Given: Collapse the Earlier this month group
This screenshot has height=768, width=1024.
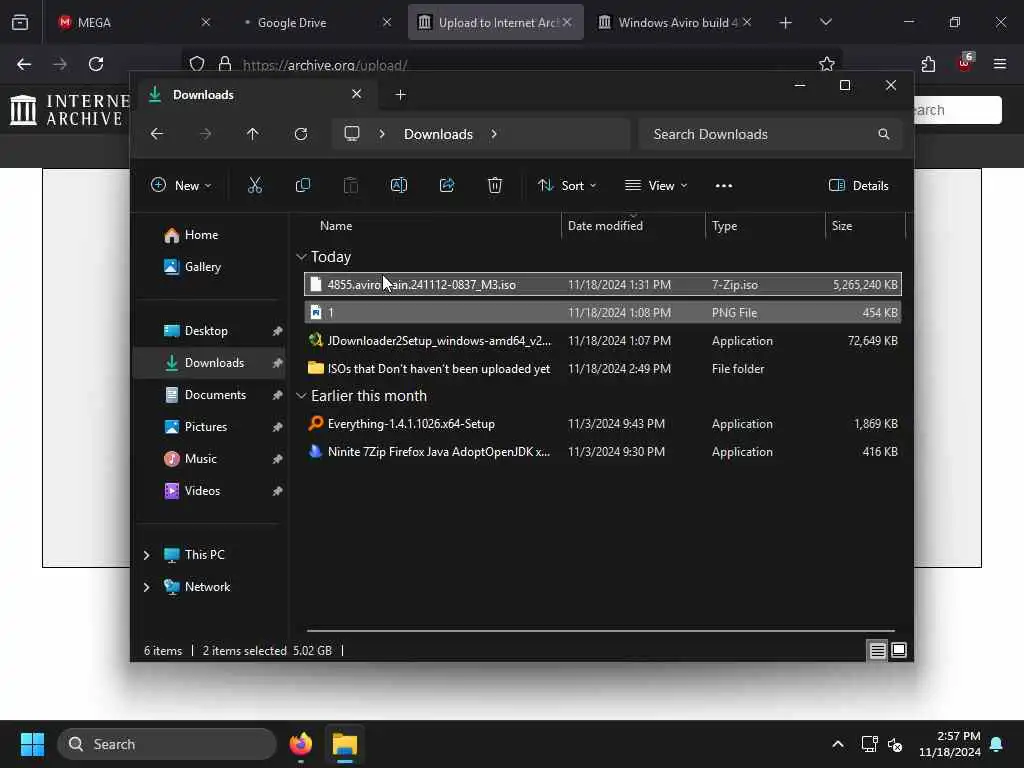Looking at the screenshot, I should [x=301, y=396].
